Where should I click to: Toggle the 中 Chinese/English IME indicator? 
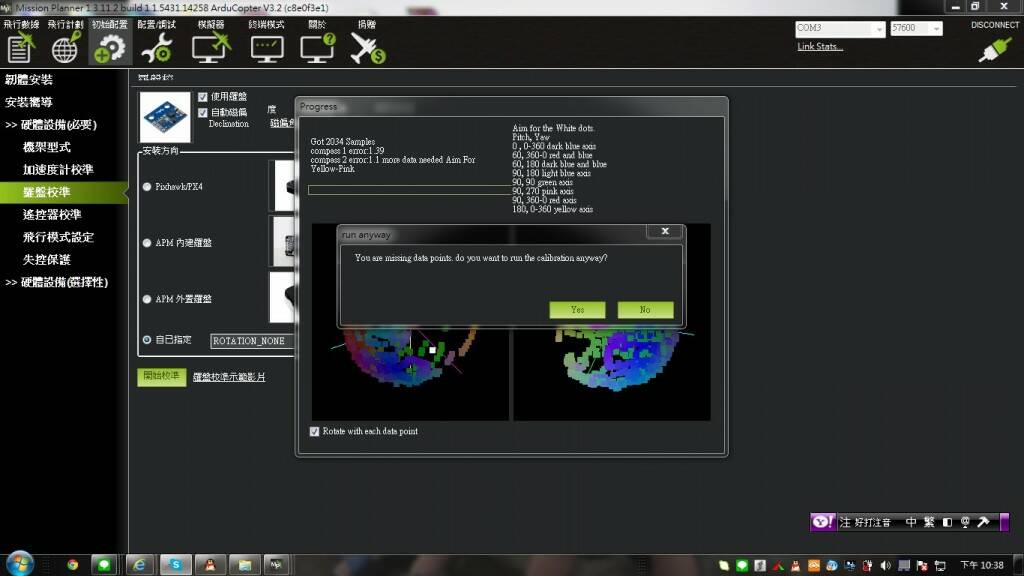[911, 522]
